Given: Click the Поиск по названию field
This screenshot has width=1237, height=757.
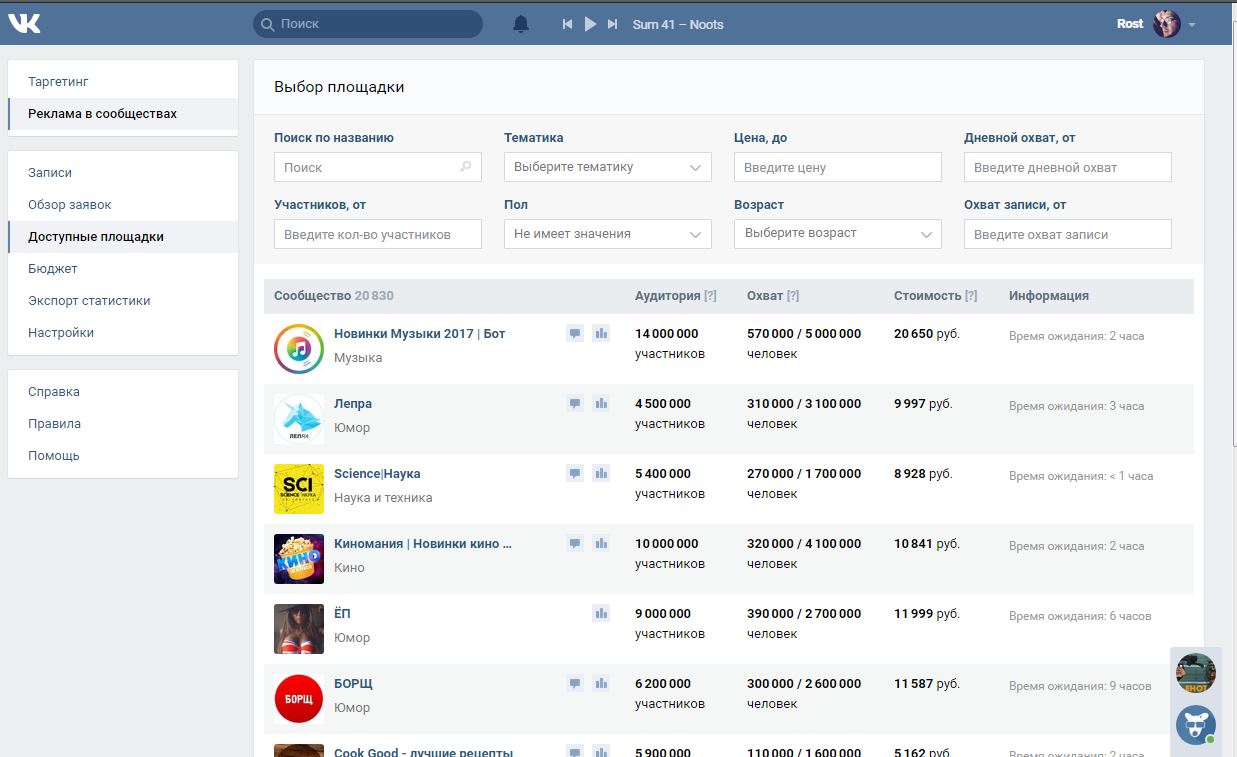Looking at the screenshot, I should 378,167.
